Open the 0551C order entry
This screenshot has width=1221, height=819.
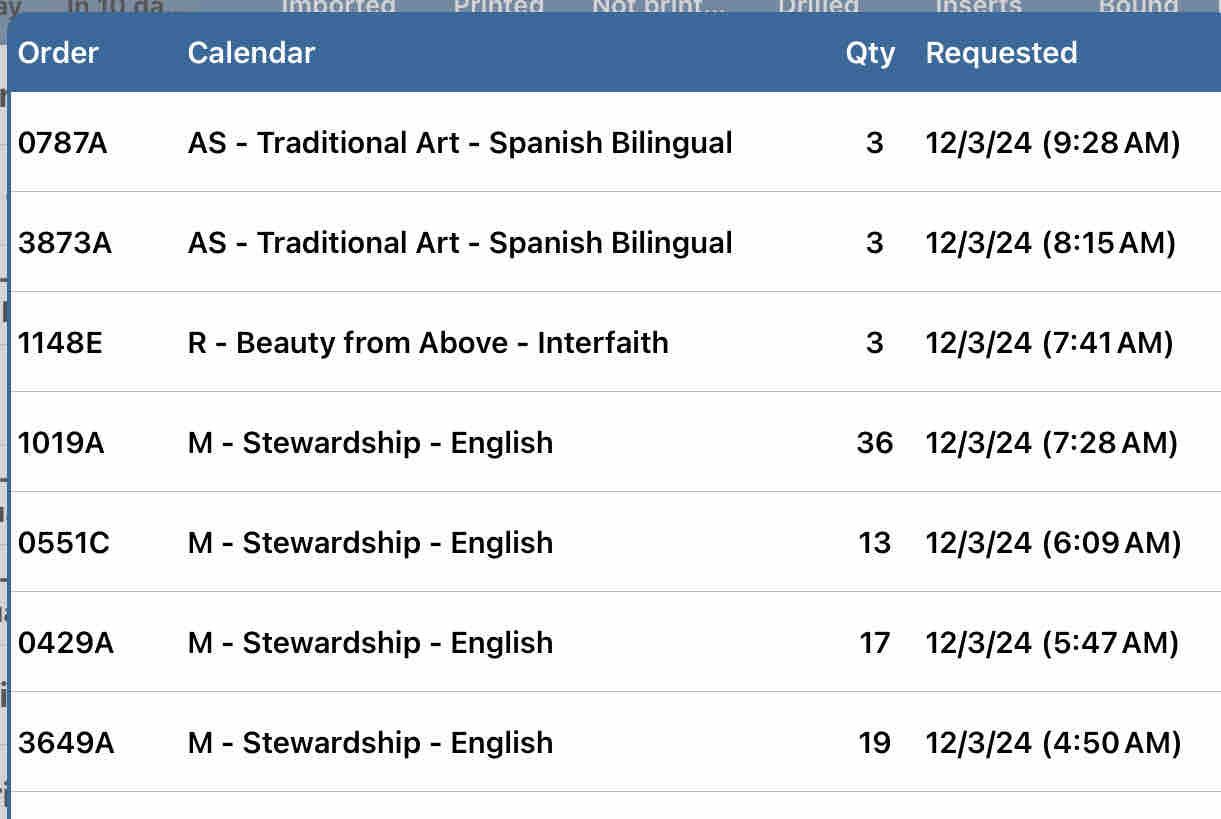pyautogui.click(x=64, y=543)
